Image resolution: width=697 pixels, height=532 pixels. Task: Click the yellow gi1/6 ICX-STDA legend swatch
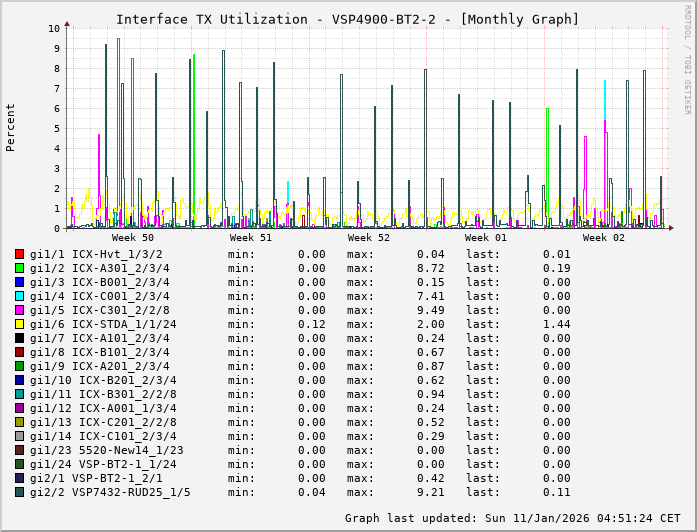point(20,324)
